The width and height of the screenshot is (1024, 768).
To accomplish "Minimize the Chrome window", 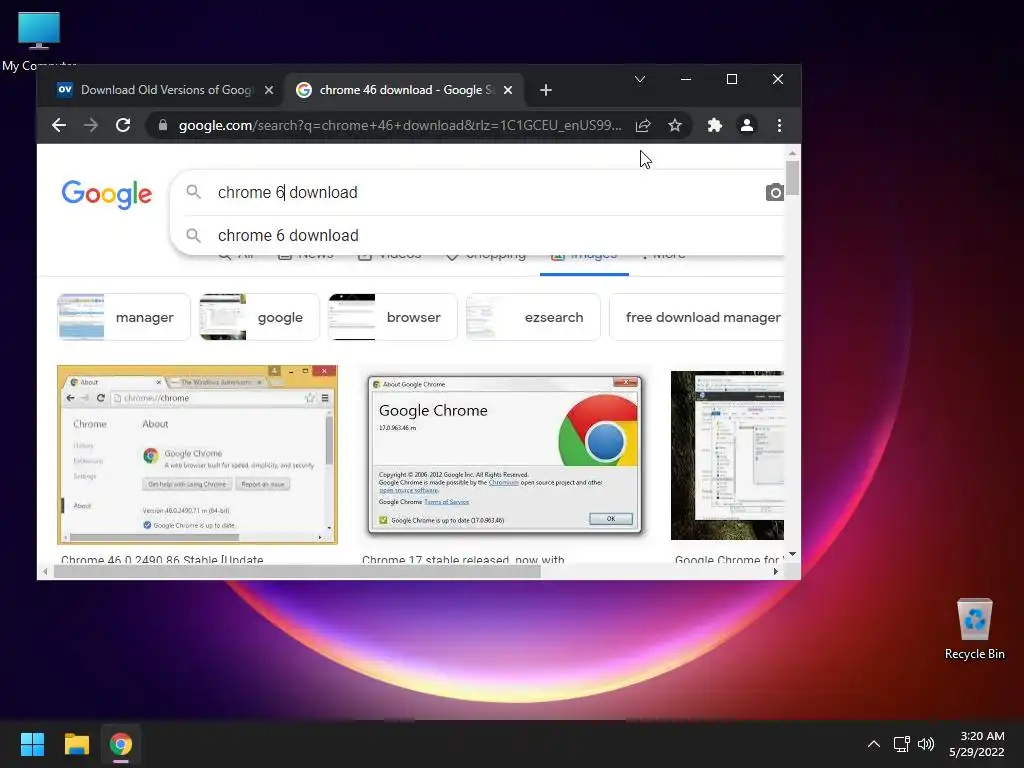I will [x=686, y=79].
